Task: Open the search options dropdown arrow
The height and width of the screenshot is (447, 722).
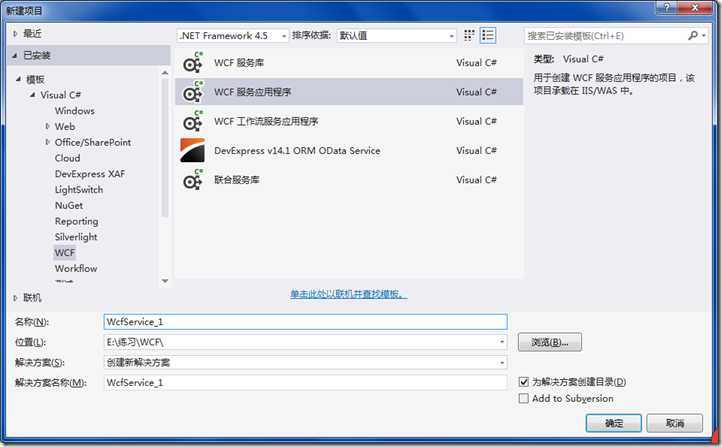Action: (704, 35)
